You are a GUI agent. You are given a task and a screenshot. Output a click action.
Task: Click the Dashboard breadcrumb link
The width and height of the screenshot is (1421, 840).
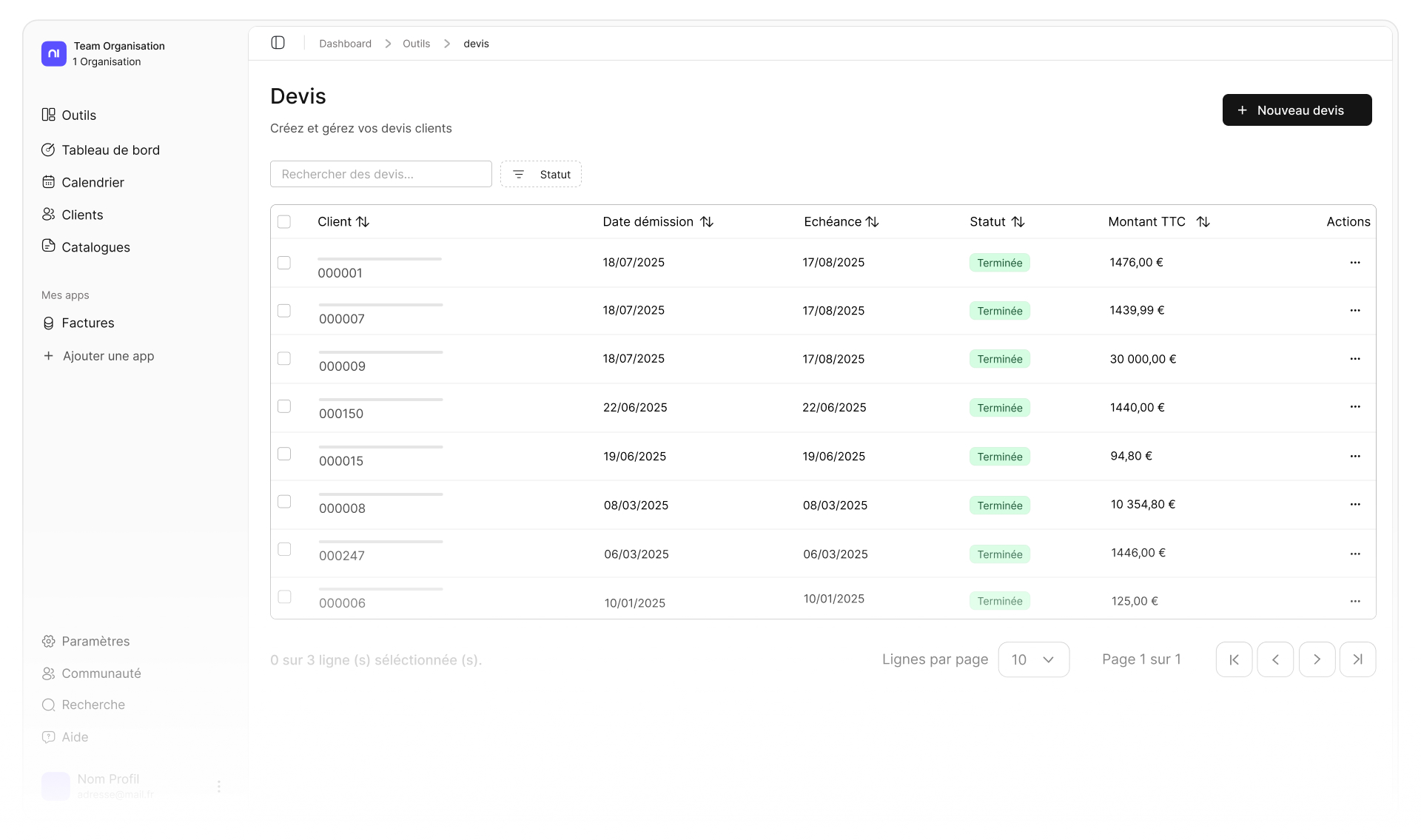click(345, 44)
